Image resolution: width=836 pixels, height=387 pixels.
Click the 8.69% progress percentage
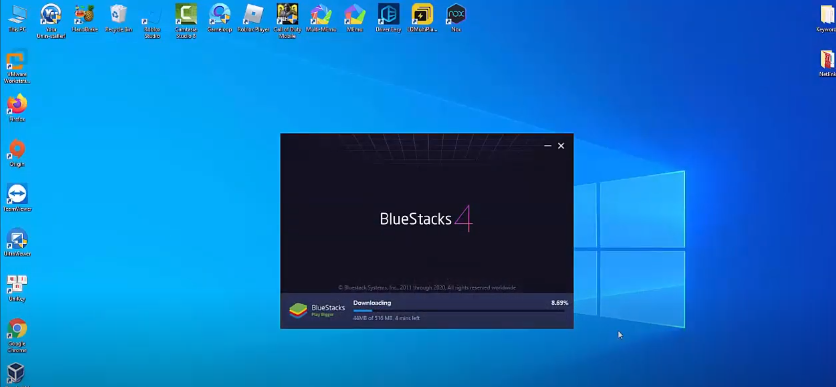[x=559, y=303]
